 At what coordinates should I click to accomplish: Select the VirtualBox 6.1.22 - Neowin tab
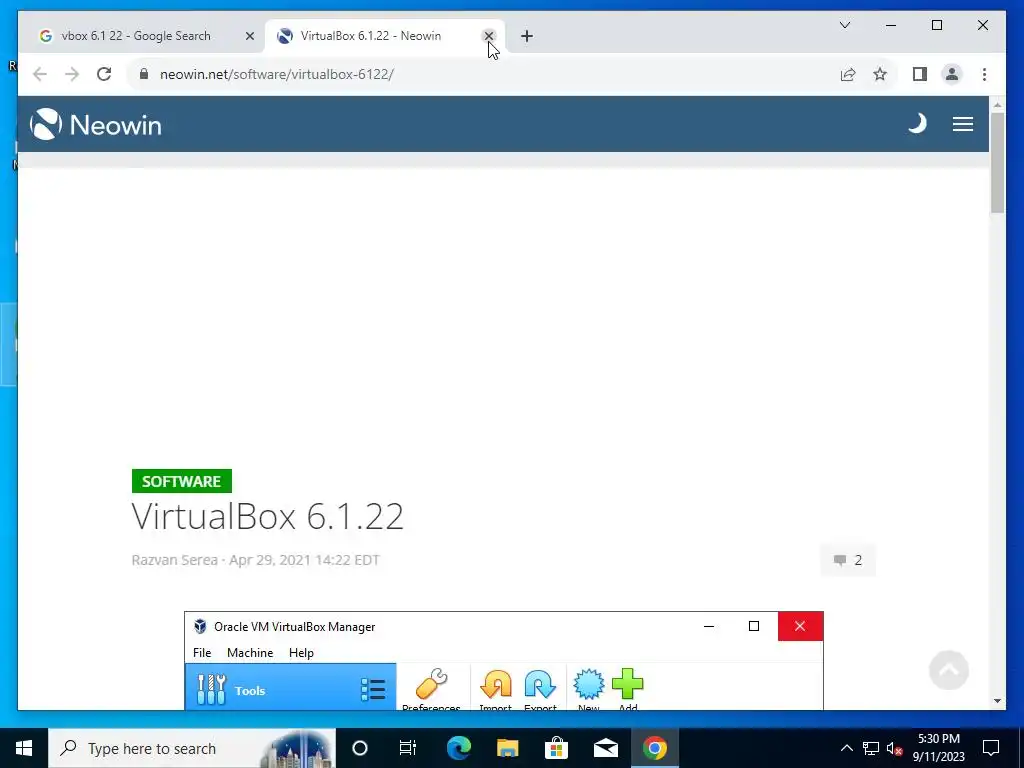(384, 36)
